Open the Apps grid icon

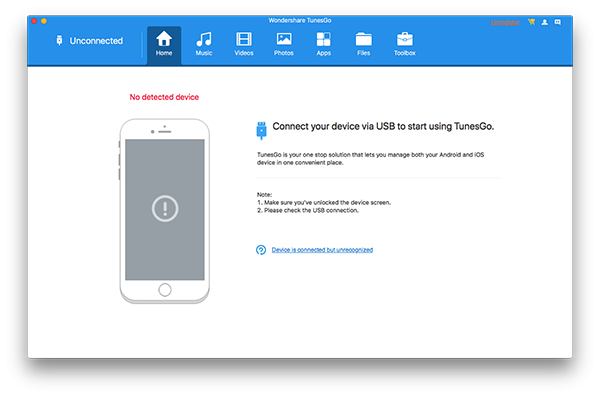click(x=323, y=39)
